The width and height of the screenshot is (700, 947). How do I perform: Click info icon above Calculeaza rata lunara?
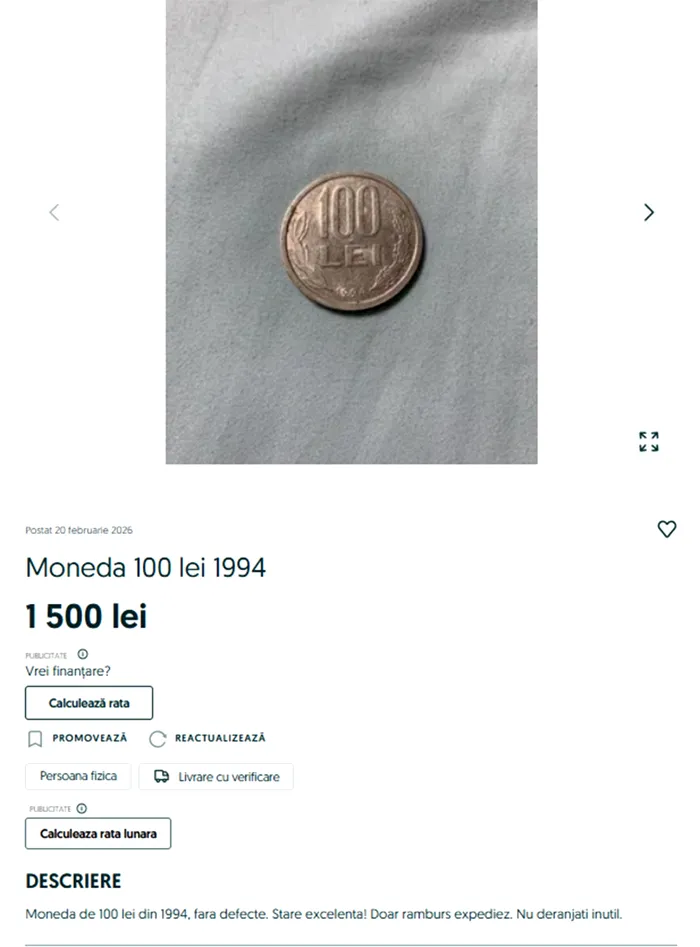(x=82, y=808)
